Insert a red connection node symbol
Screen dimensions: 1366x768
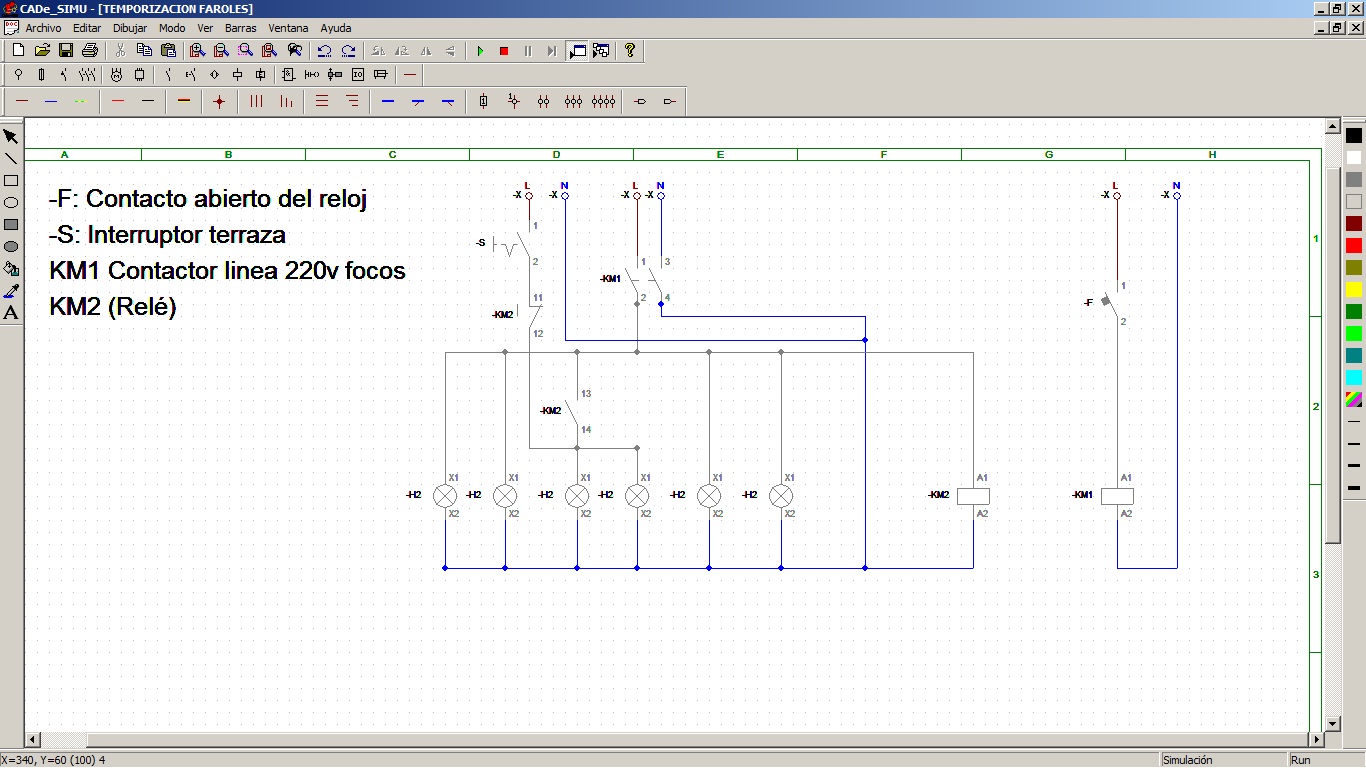point(219,101)
